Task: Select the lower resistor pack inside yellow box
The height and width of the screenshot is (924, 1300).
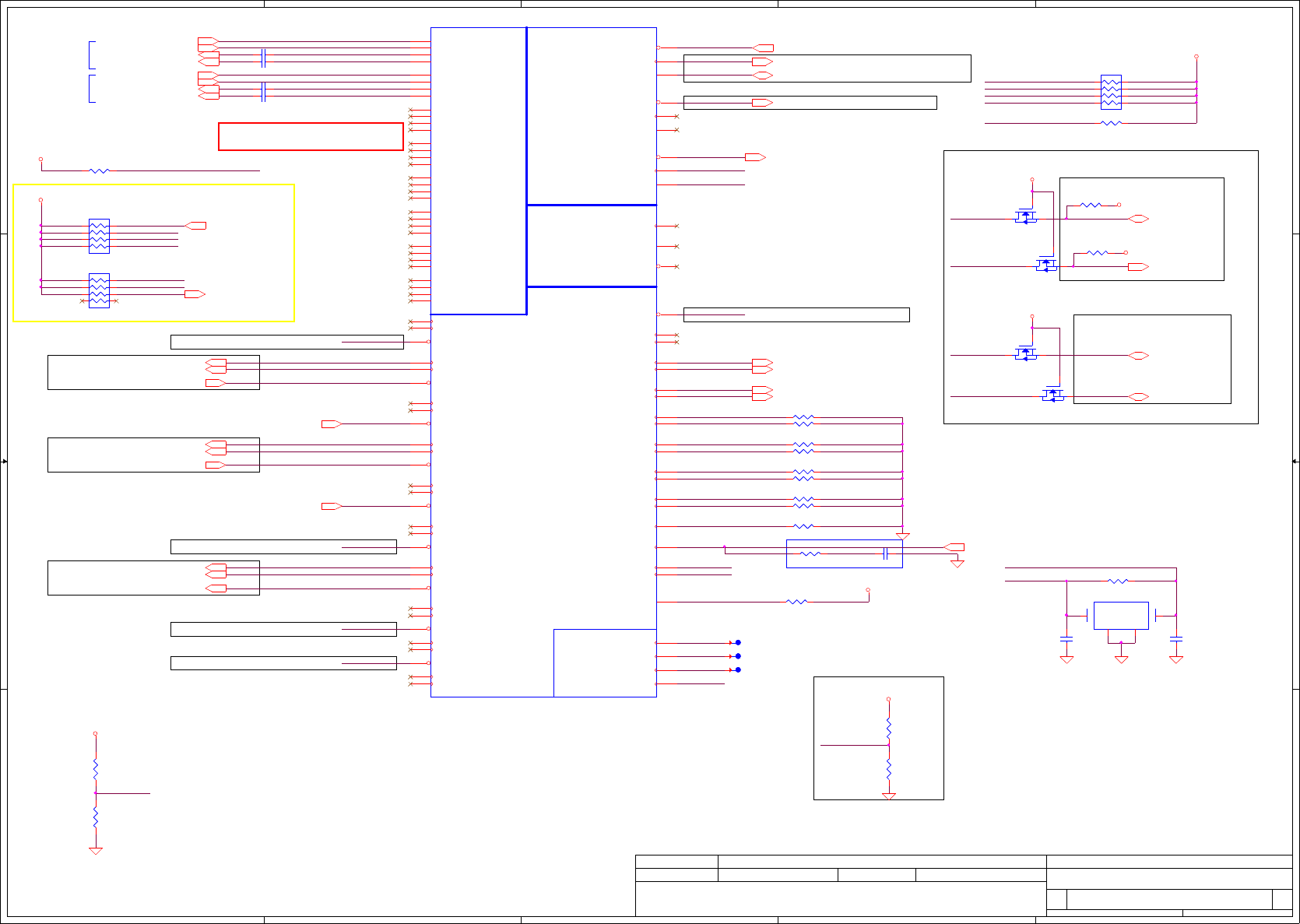Action: tap(99, 290)
